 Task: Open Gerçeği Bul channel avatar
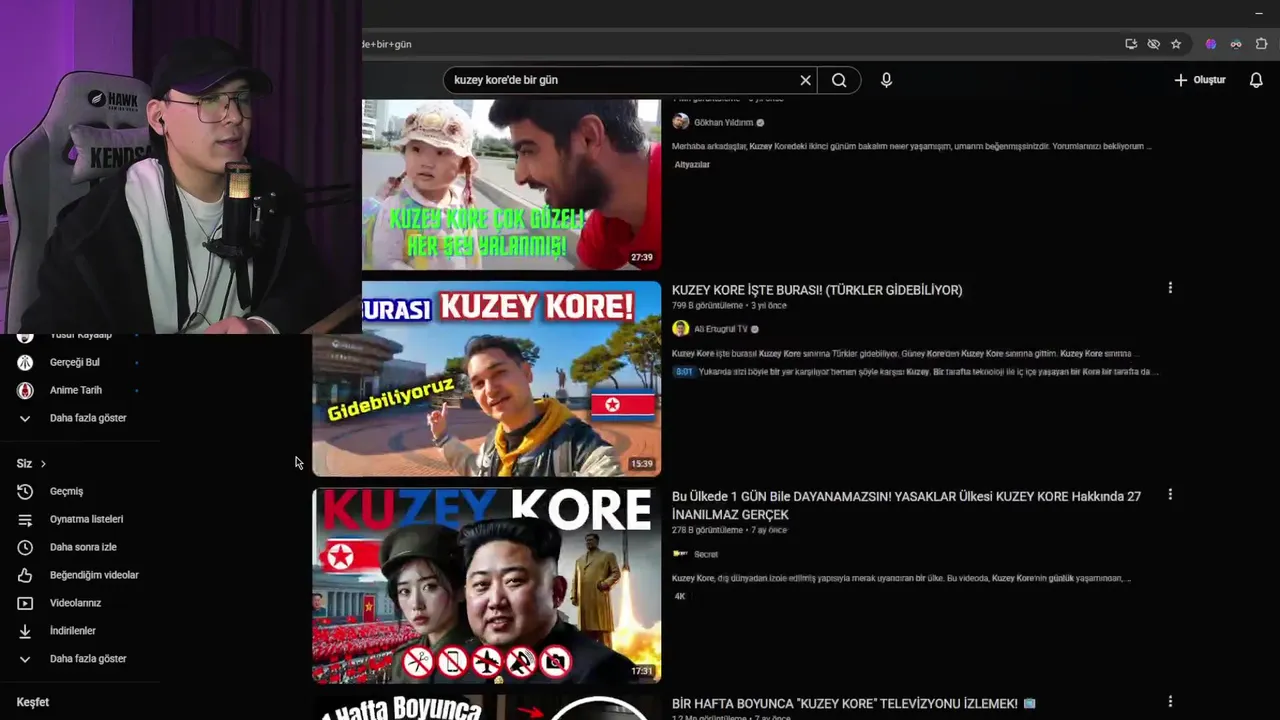pos(25,362)
